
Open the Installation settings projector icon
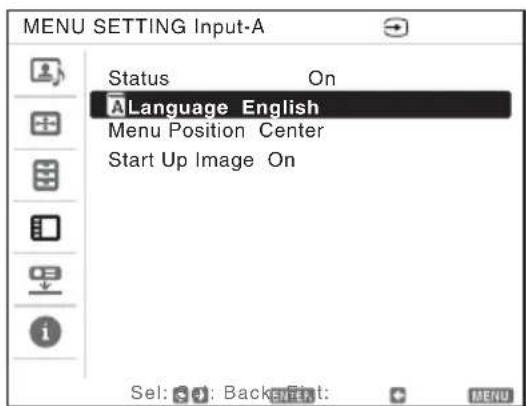pos(45,281)
